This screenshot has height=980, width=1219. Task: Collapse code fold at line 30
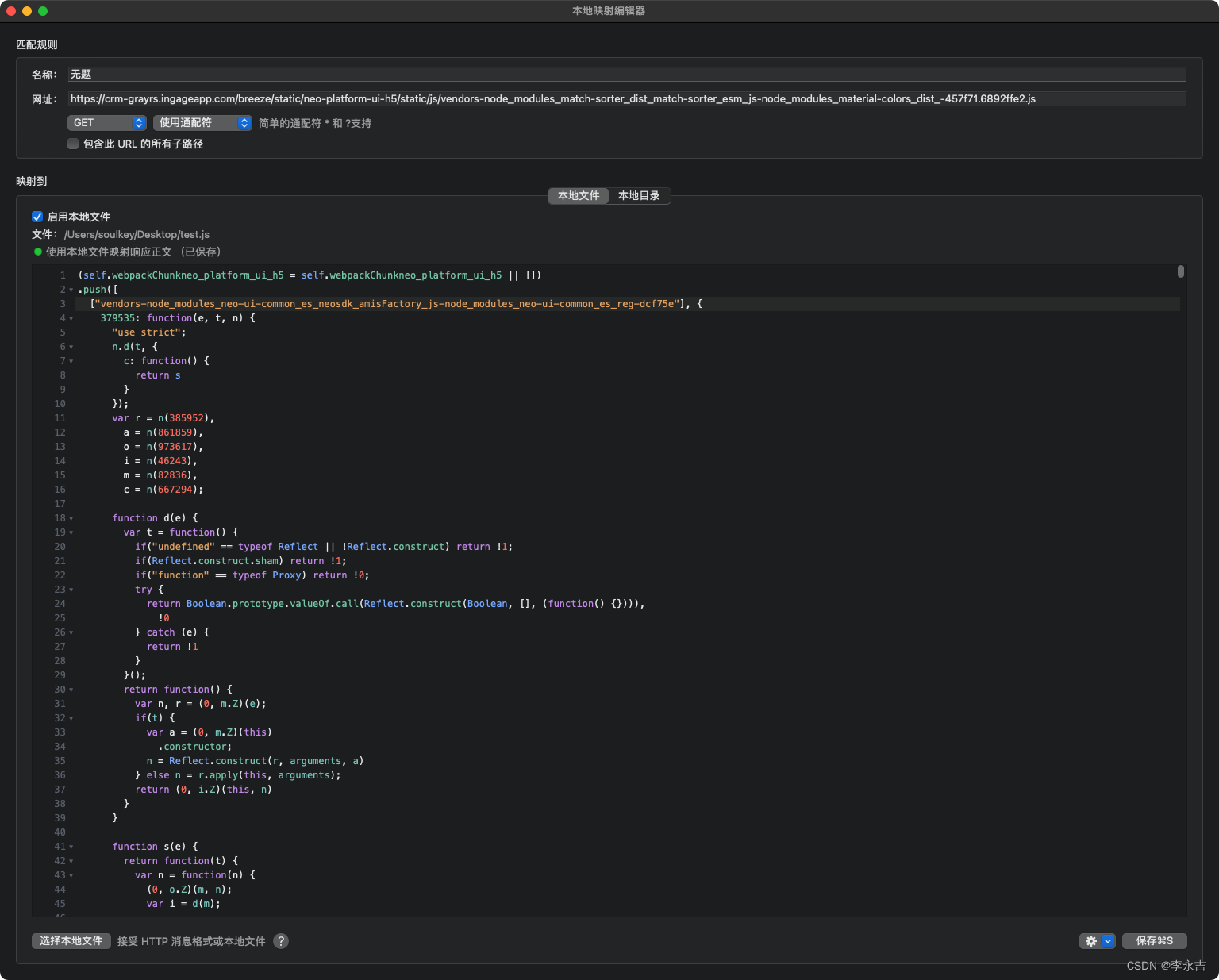coord(71,690)
